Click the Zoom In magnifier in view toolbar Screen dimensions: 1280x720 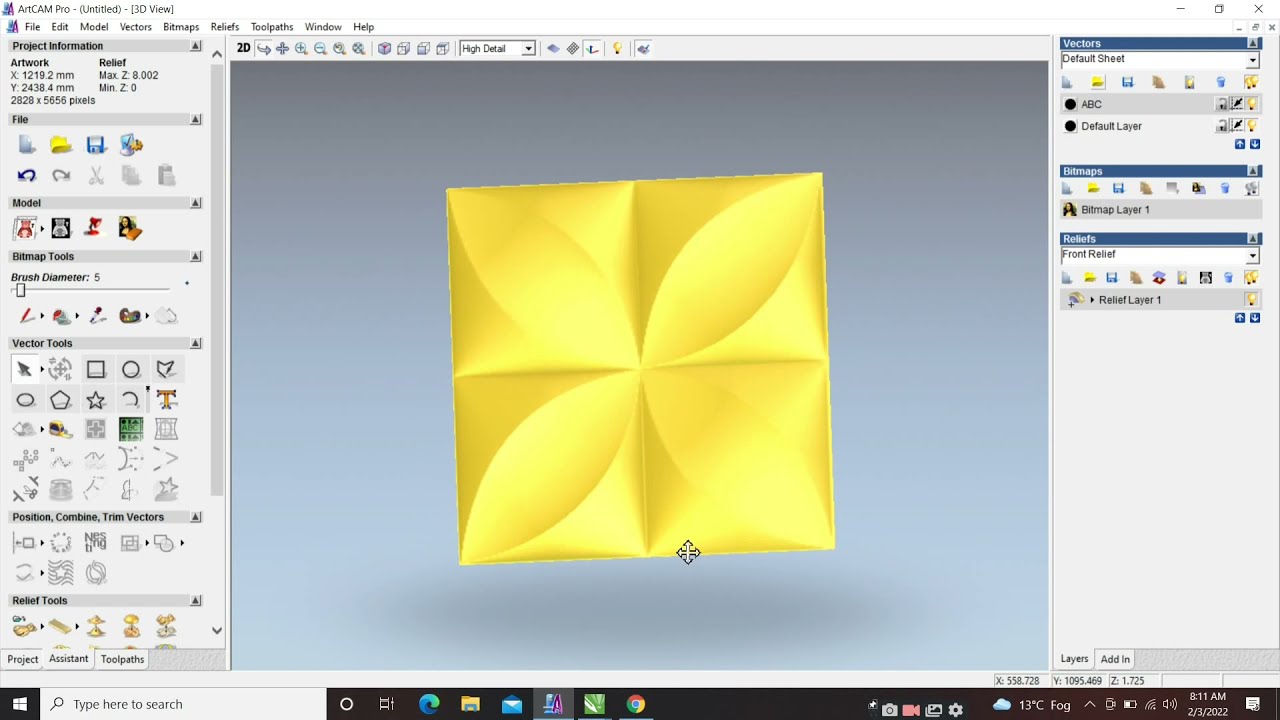(x=302, y=48)
